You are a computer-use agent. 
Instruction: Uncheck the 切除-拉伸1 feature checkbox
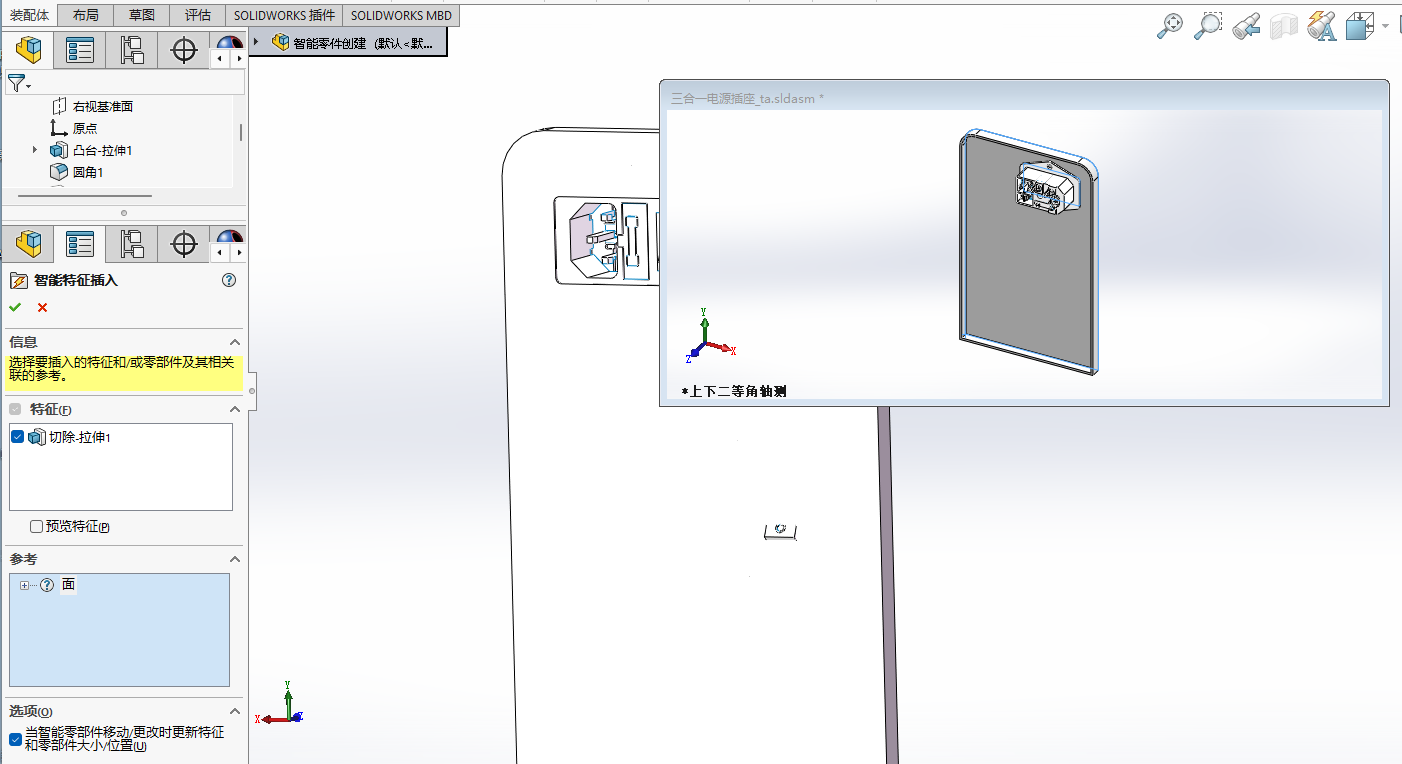coord(17,437)
